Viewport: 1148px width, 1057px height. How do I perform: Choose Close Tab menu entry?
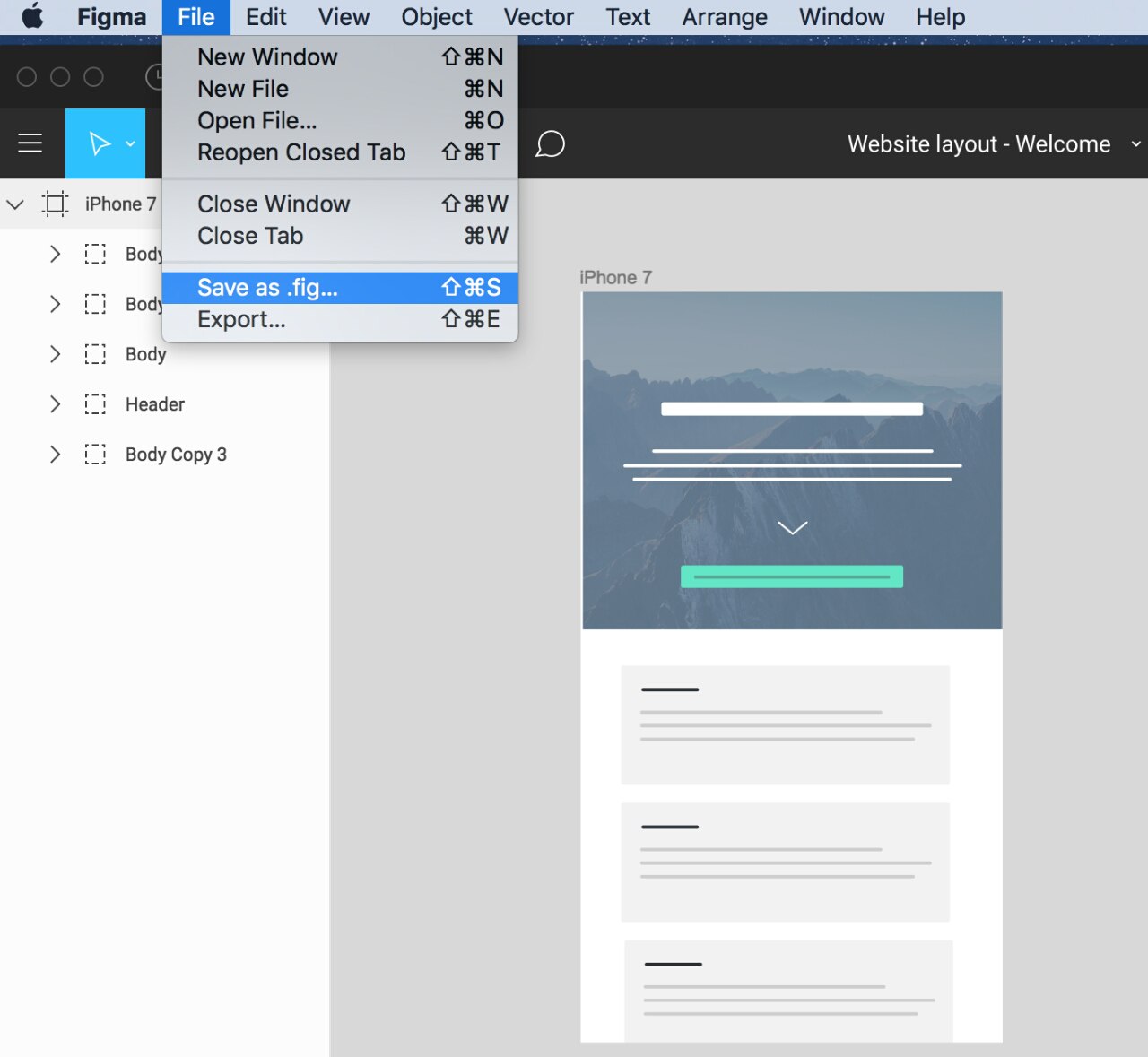point(340,236)
